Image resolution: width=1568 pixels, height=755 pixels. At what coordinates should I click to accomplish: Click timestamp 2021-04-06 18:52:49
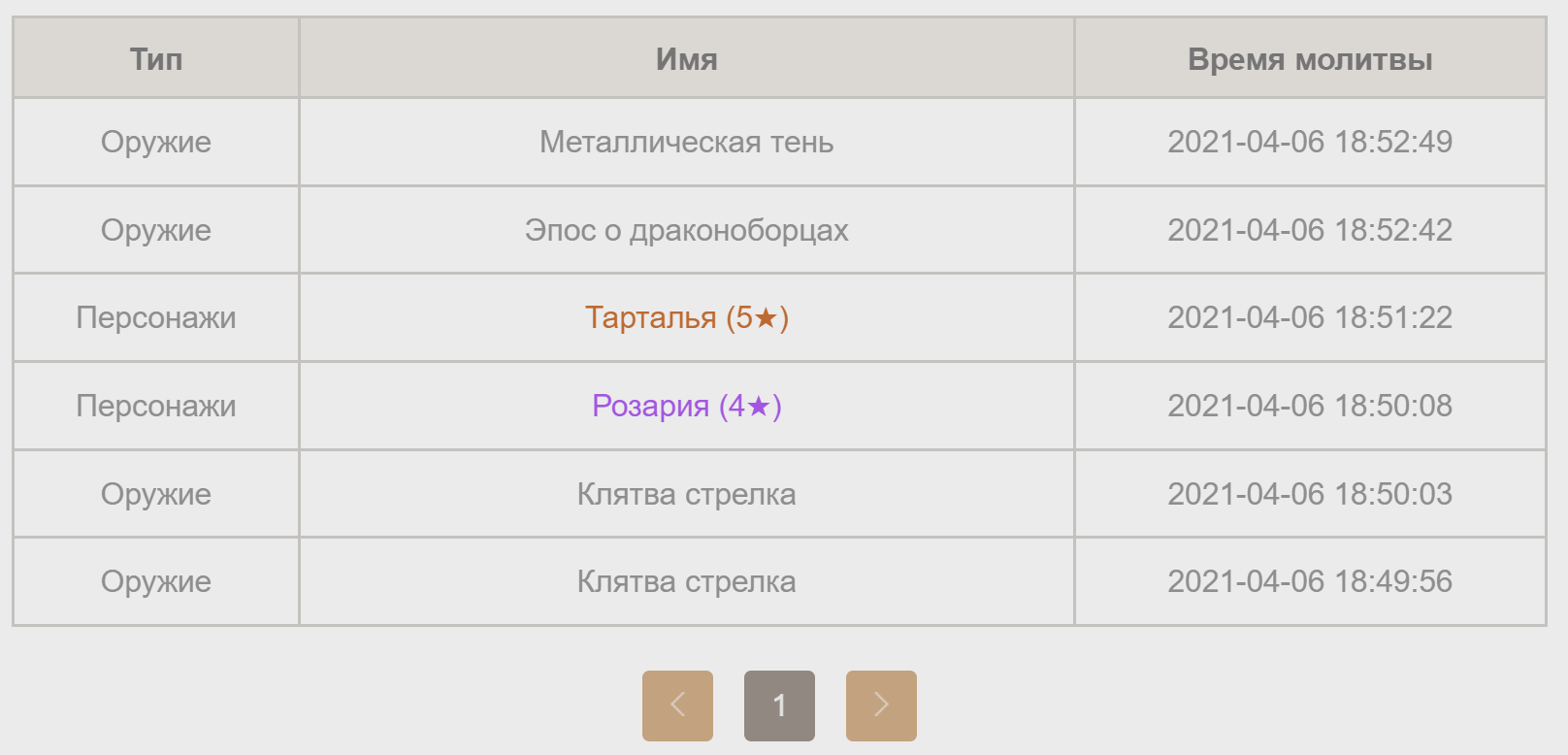point(1310,142)
